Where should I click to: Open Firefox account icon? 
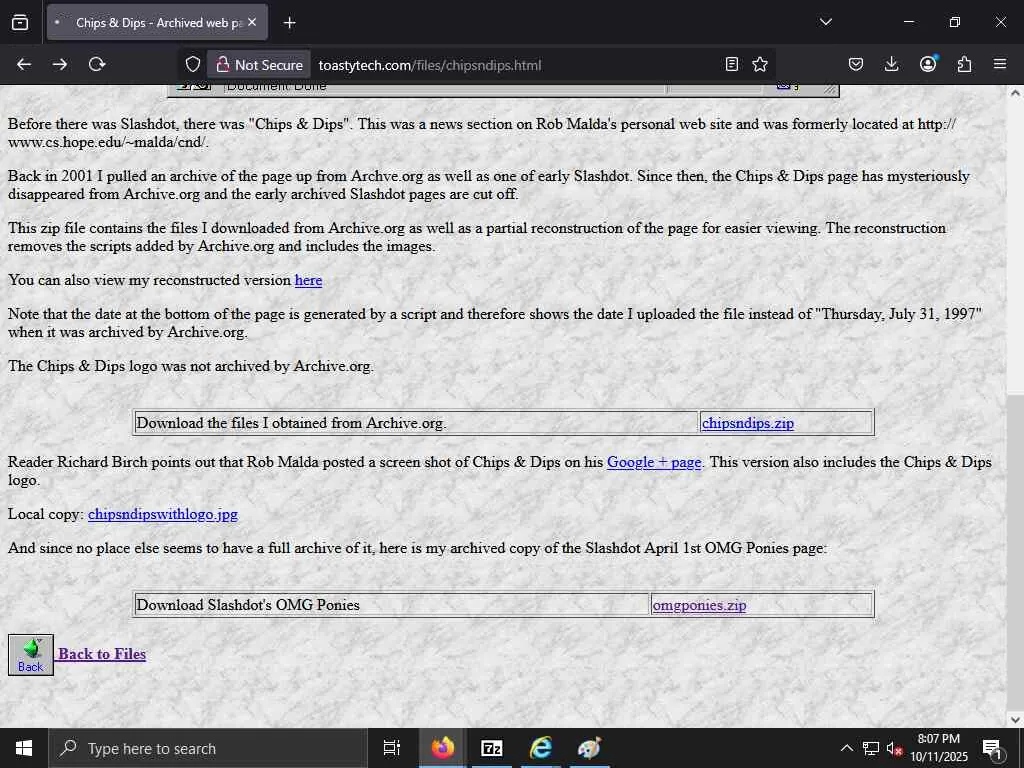pos(928,63)
